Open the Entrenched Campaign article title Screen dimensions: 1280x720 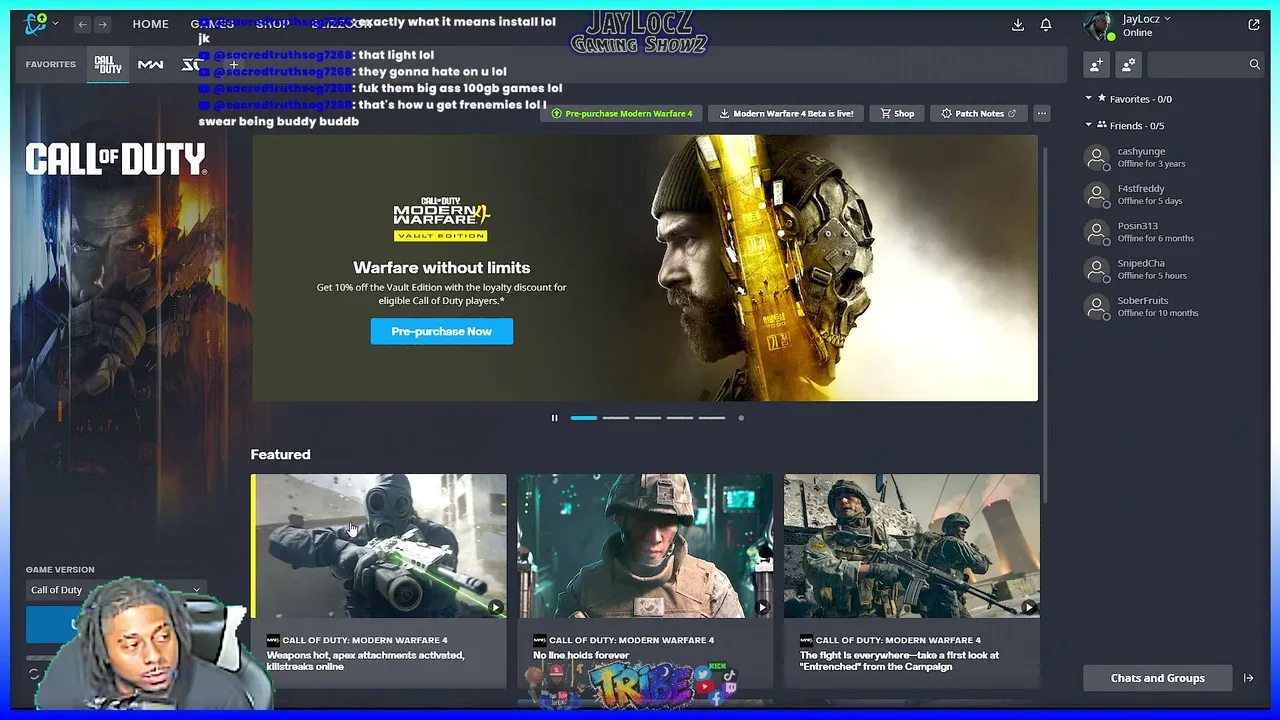(900, 661)
